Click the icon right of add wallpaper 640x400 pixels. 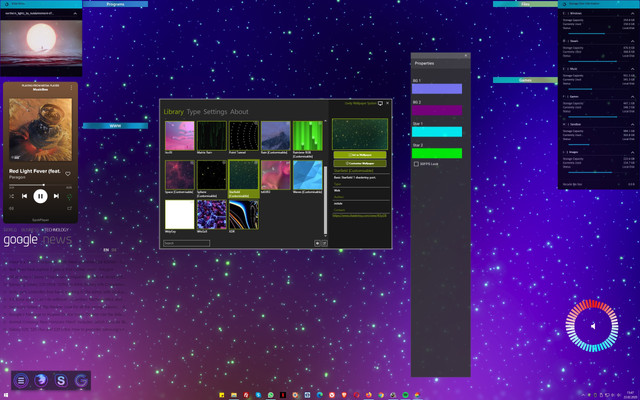[x=324, y=243]
